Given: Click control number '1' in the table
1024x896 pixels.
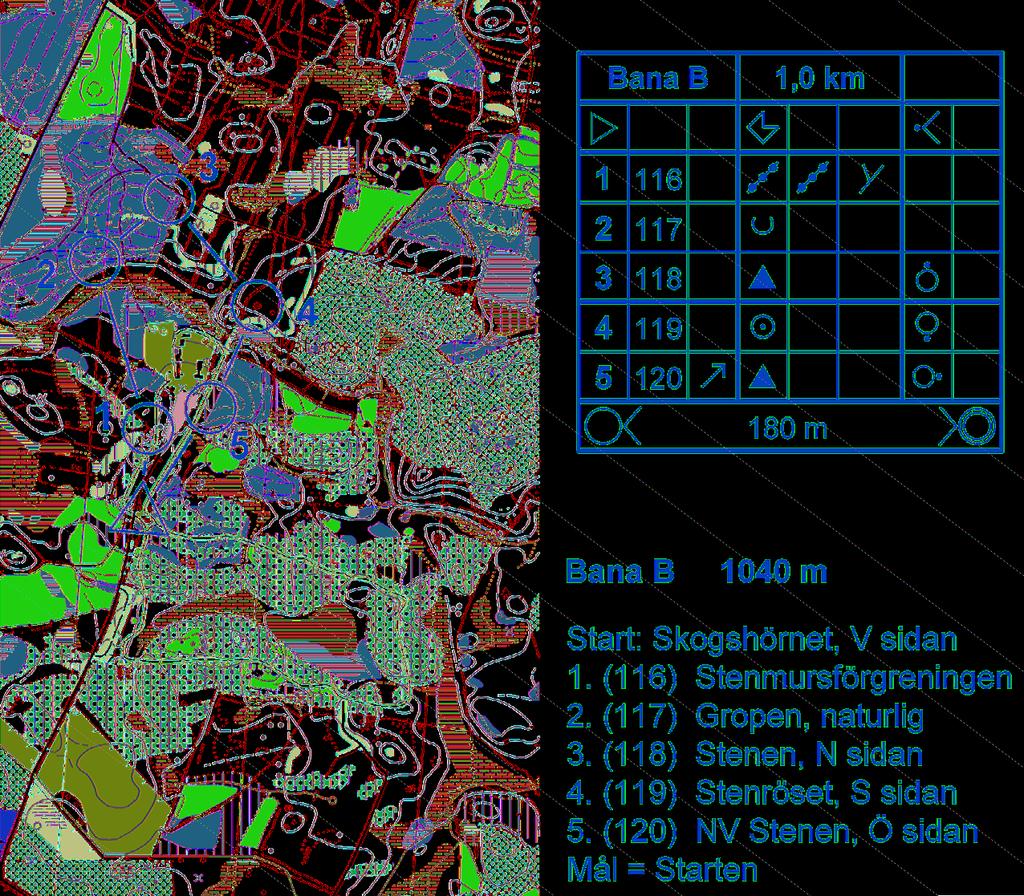Looking at the screenshot, I should click(603, 178).
